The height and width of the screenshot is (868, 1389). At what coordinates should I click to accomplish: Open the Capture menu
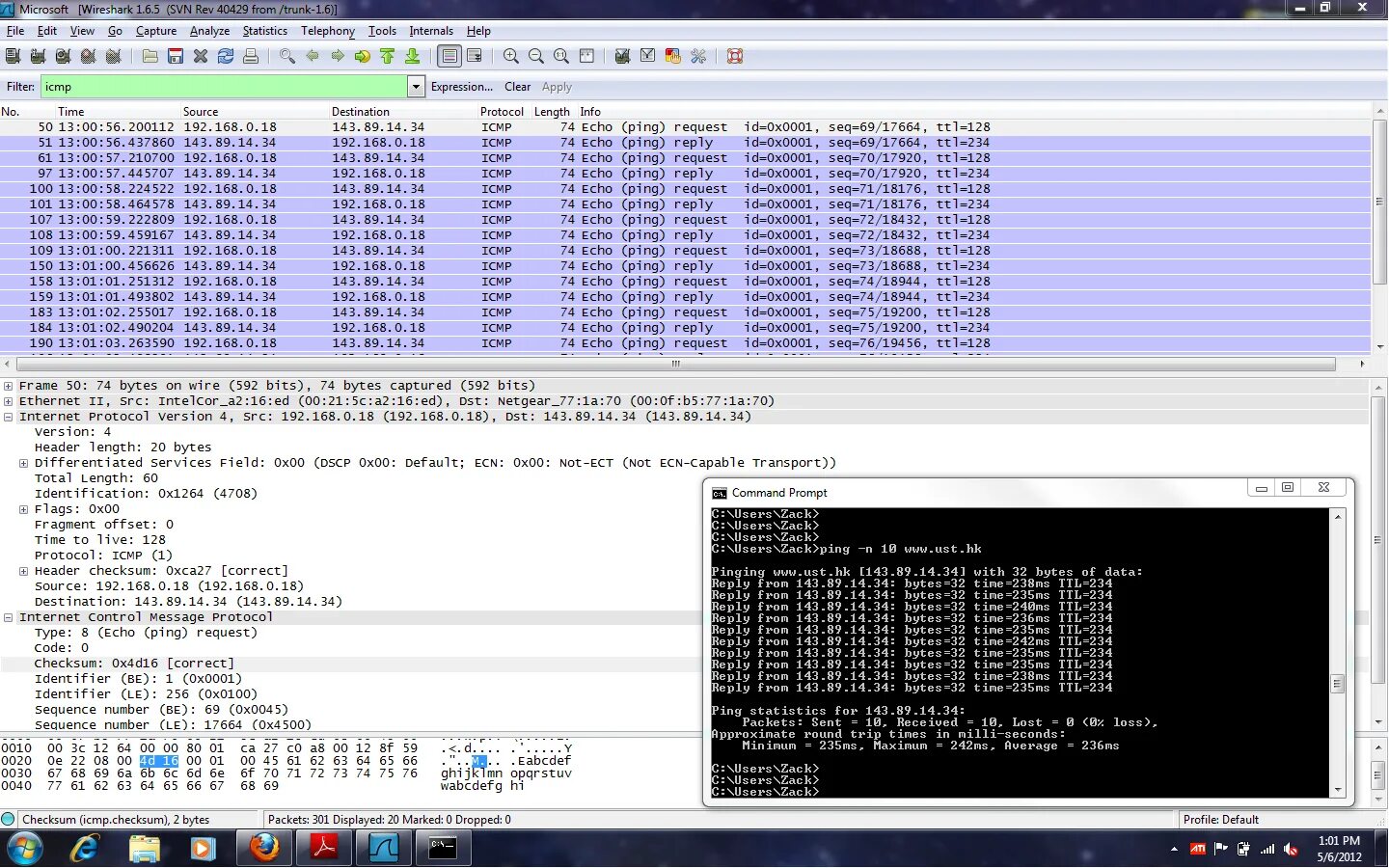point(156,31)
